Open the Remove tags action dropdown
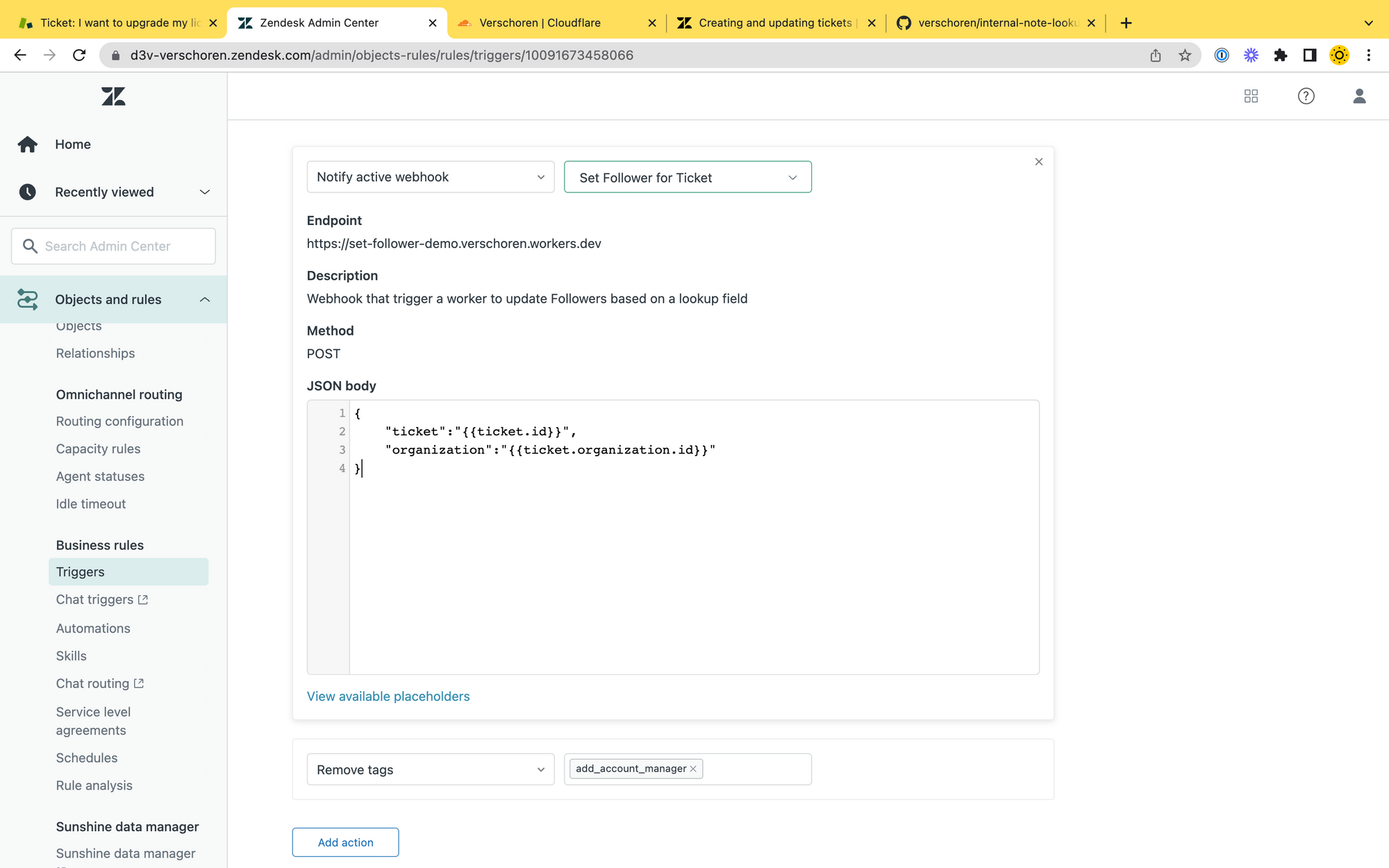Screen dimensions: 1389x868 click(x=430, y=769)
